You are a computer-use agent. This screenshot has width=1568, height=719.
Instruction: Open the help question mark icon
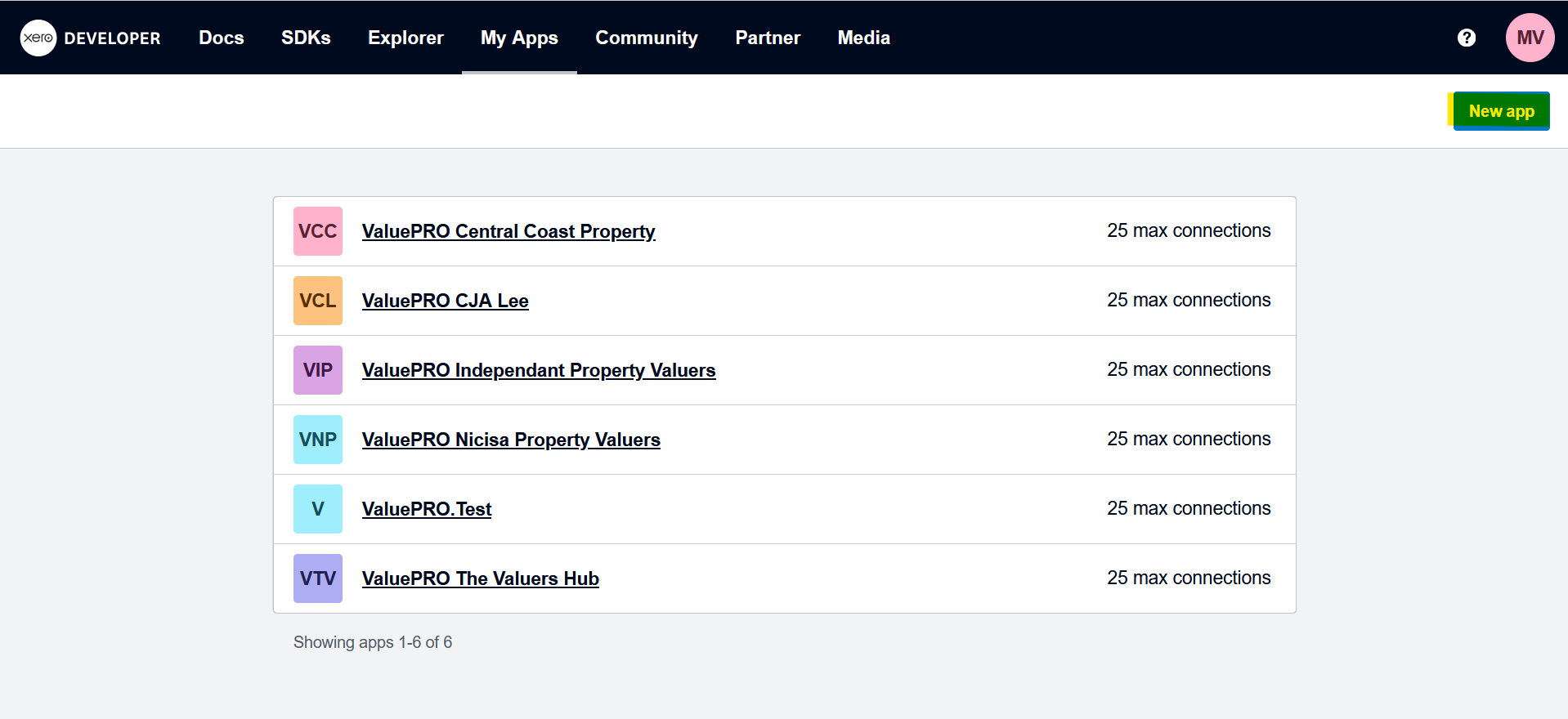1466,38
